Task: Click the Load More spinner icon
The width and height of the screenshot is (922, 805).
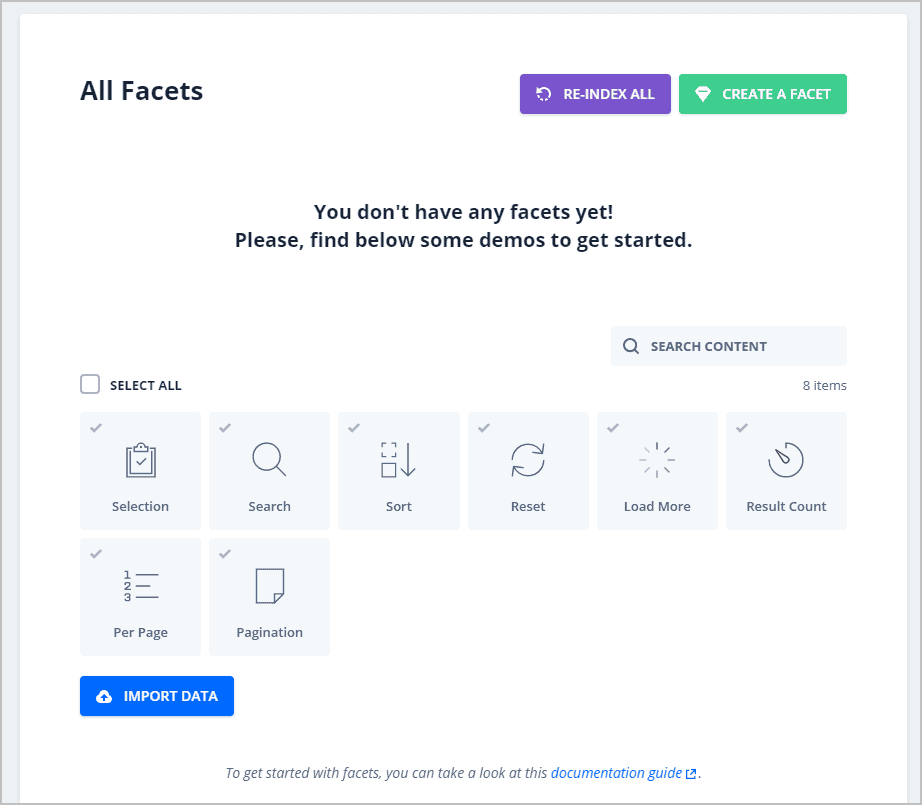Action: pyautogui.click(x=657, y=460)
